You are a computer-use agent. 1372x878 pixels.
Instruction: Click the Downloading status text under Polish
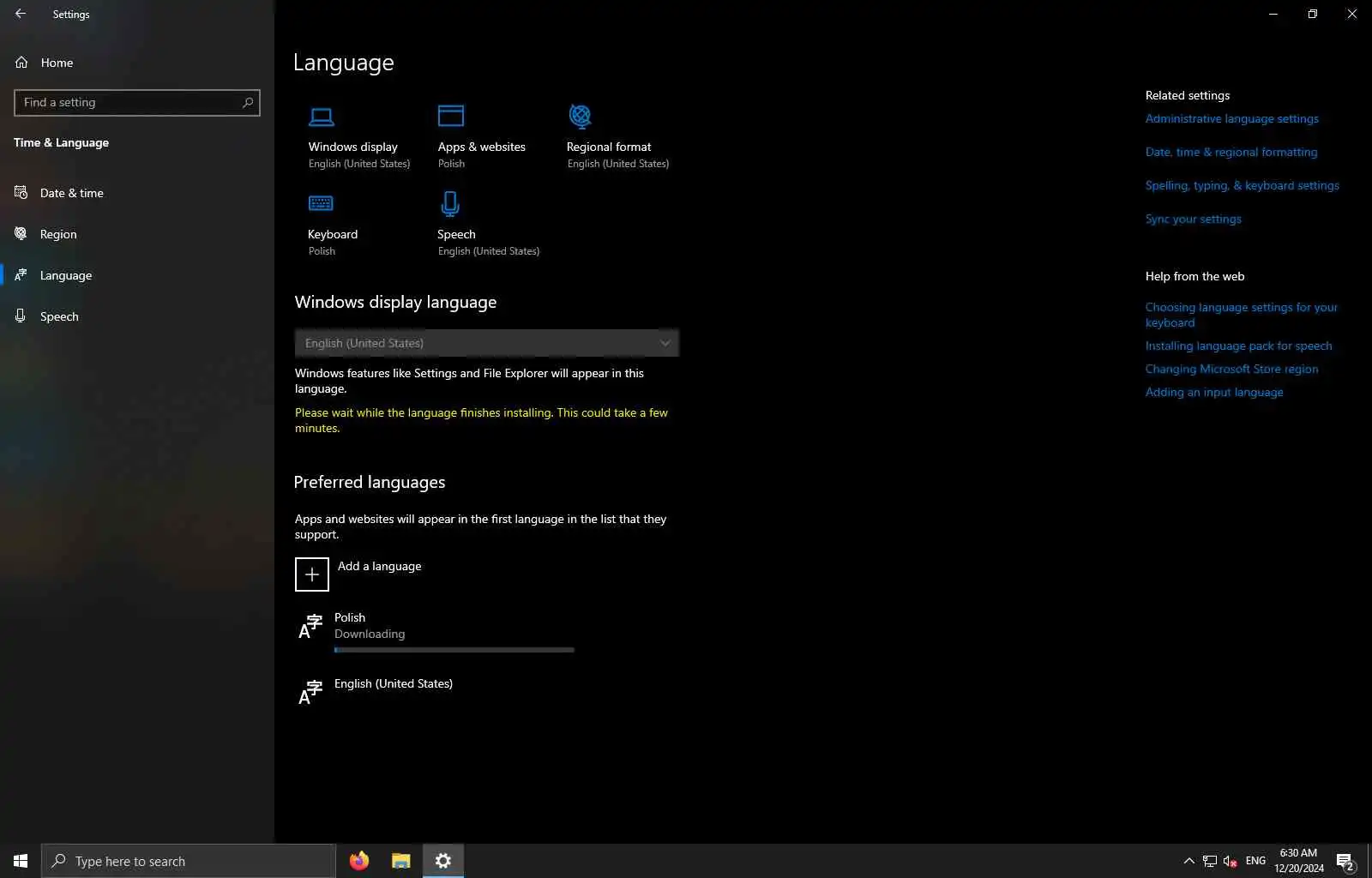coord(370,634)
